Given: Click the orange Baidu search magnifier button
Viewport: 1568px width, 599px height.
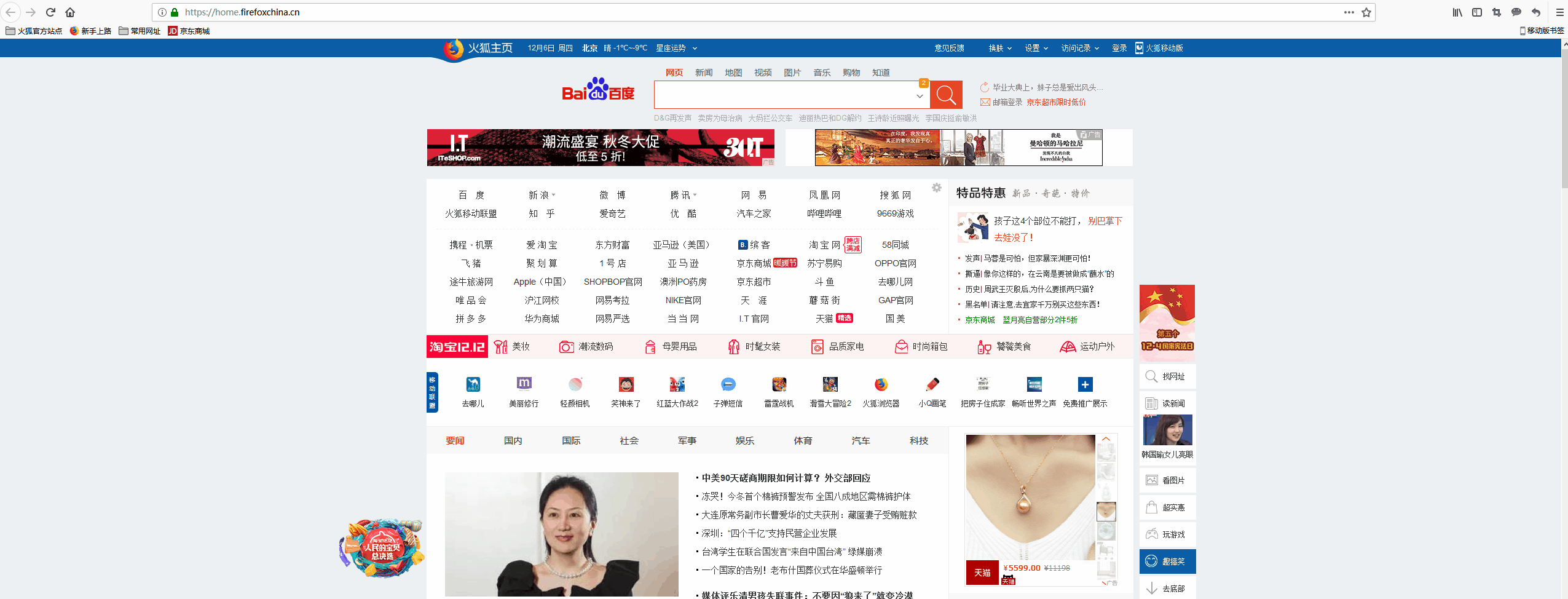Looking at the screenshot, I should (x=946, y=95).
